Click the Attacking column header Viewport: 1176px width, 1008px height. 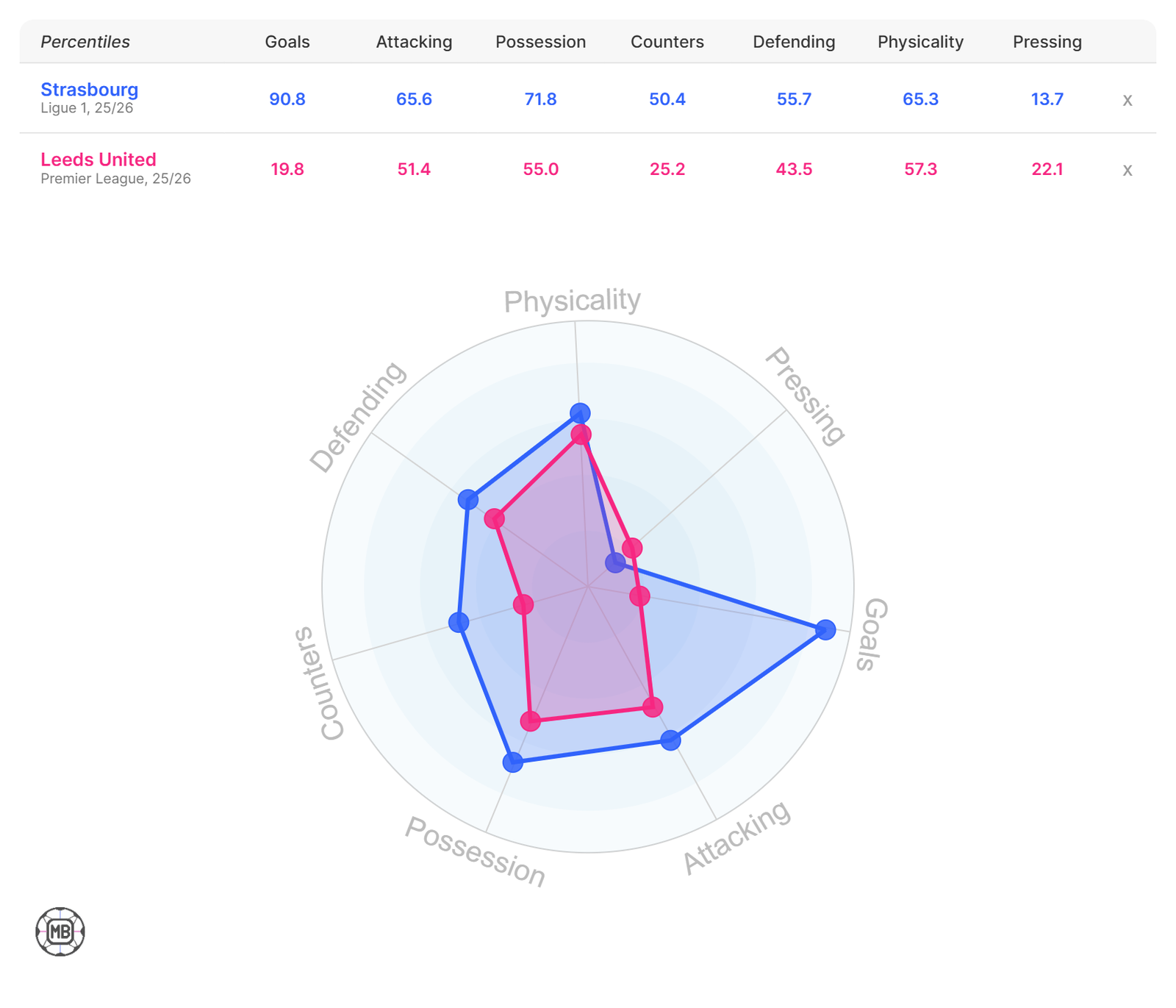(x=414, y=42)
